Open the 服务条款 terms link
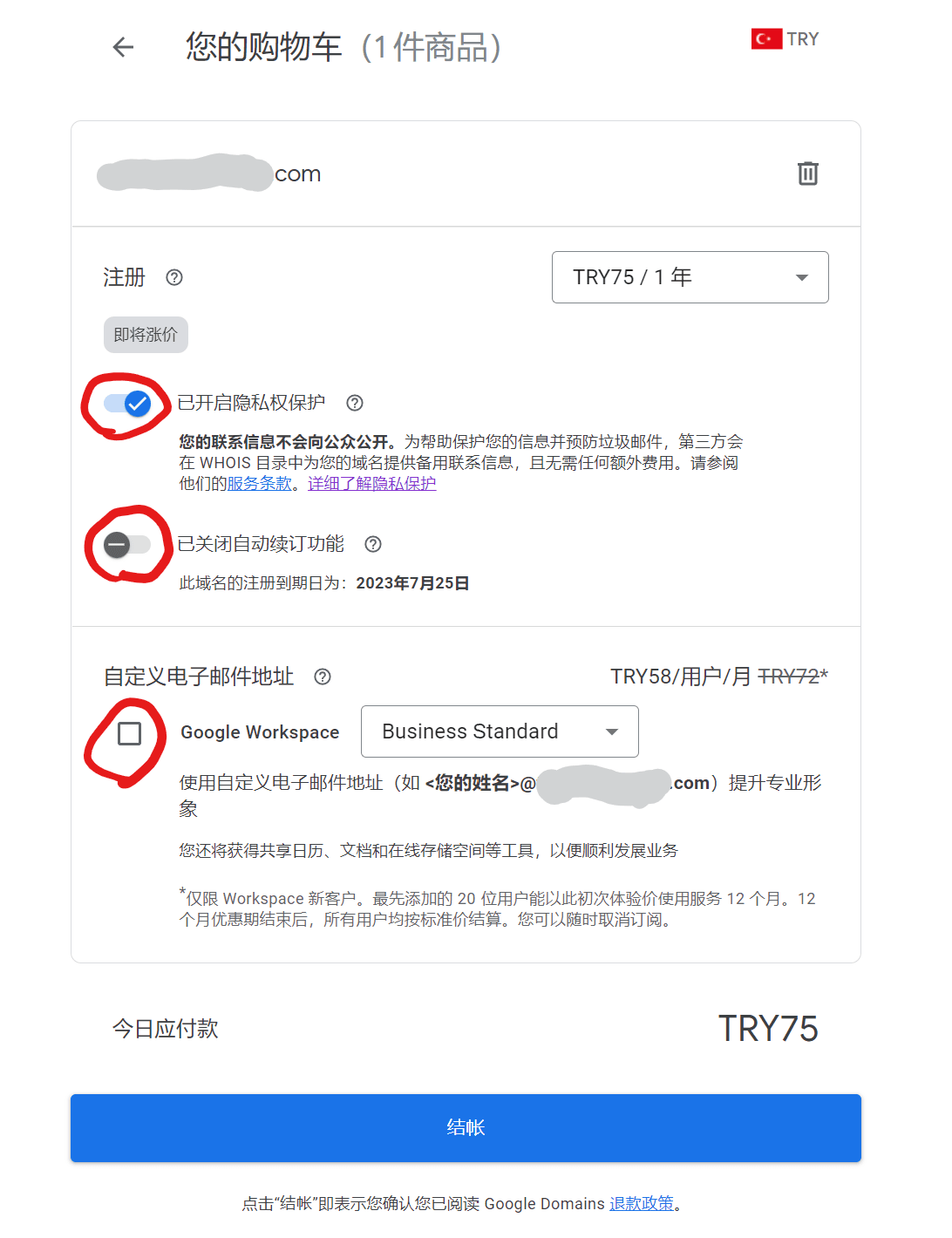This screenshot has height=1238, width=952. (x=259, y=484)
